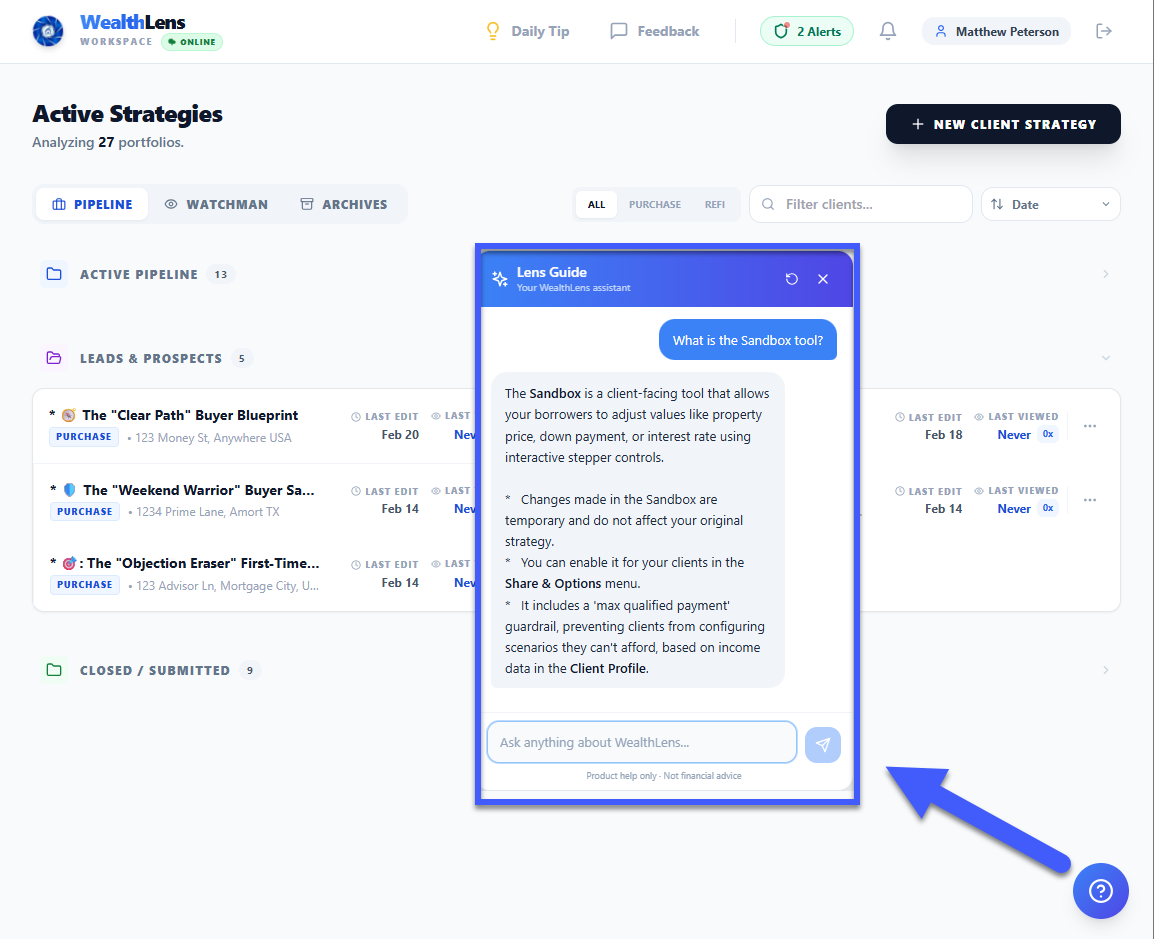The width and height of the screenshot is (1154, 939).
Task: Select the PURCHASE filter
Action: (654, 205)
